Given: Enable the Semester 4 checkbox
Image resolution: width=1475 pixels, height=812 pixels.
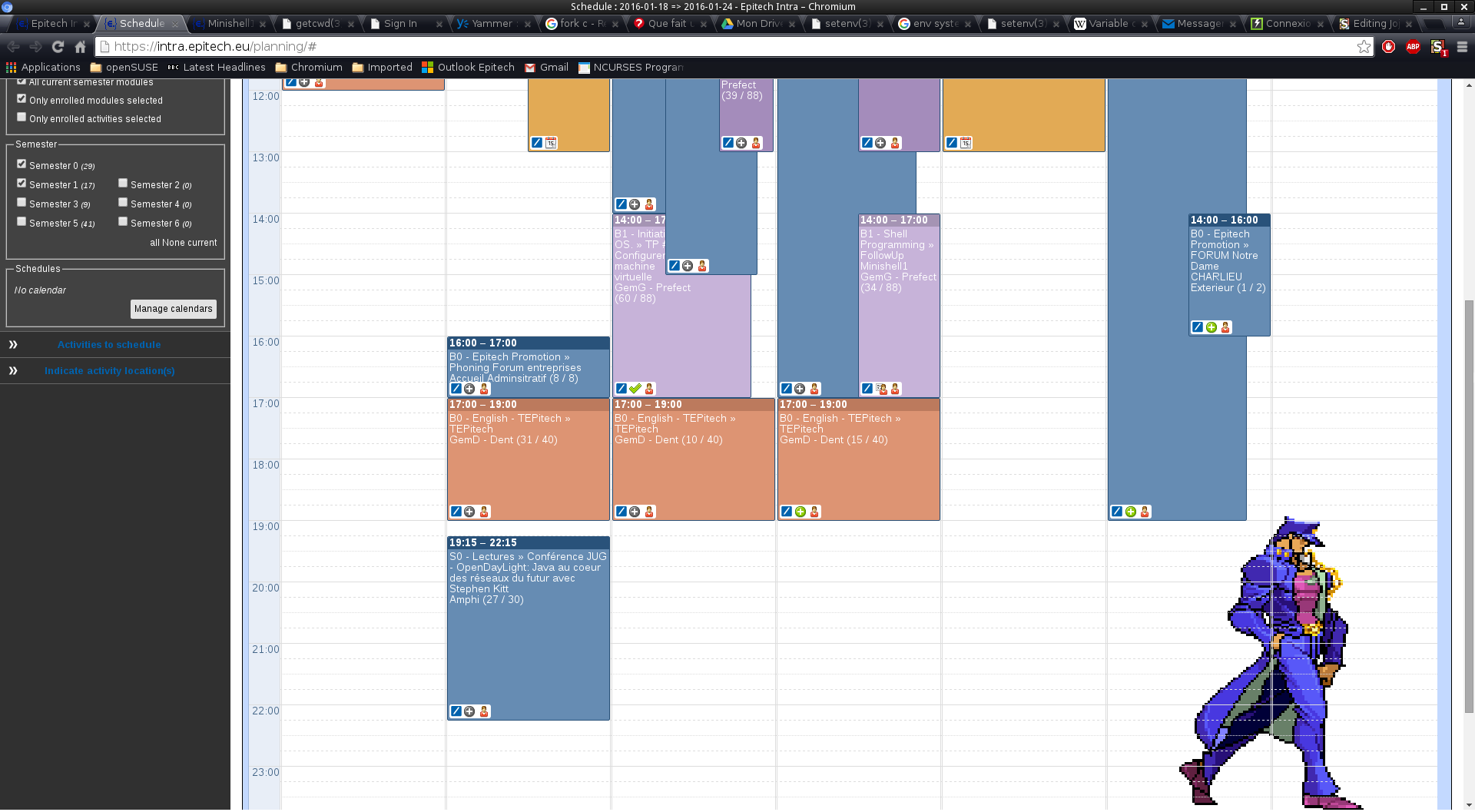Looking at the screenshot, I should pos(123,203).
